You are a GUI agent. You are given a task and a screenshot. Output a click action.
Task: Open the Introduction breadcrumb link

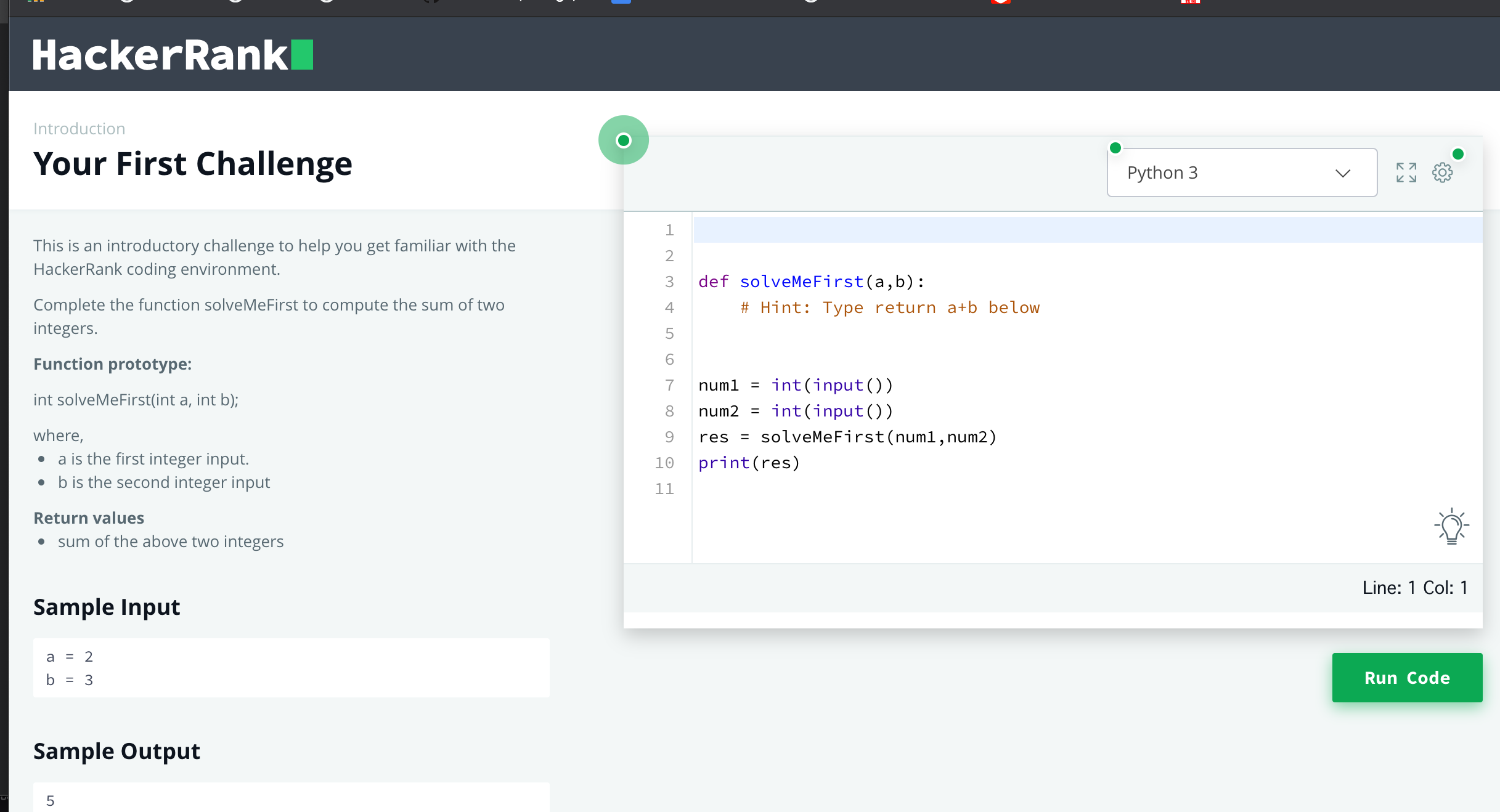point(79,129)
